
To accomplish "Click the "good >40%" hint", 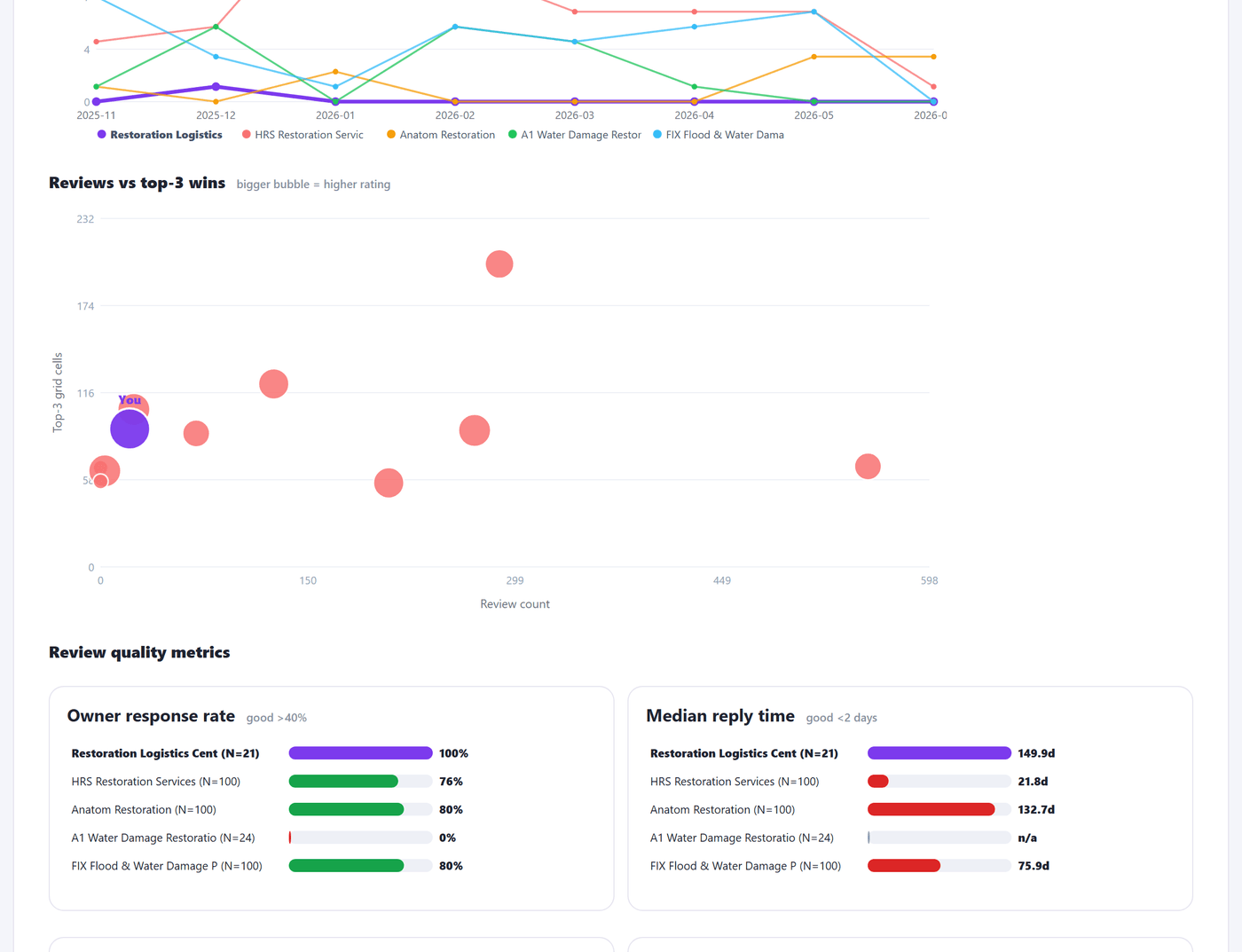I will coord(277,718).
